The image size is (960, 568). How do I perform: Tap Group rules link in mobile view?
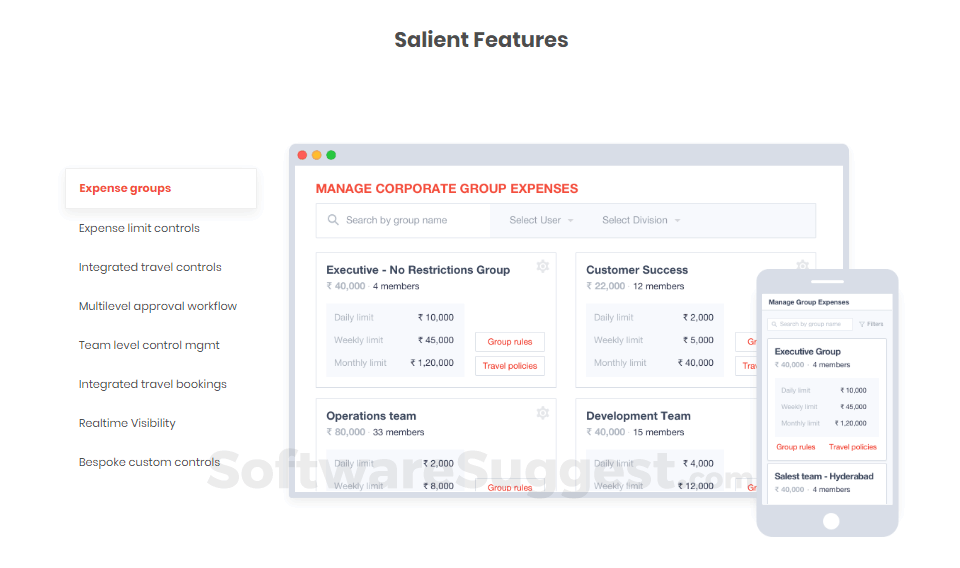point(796,447)
